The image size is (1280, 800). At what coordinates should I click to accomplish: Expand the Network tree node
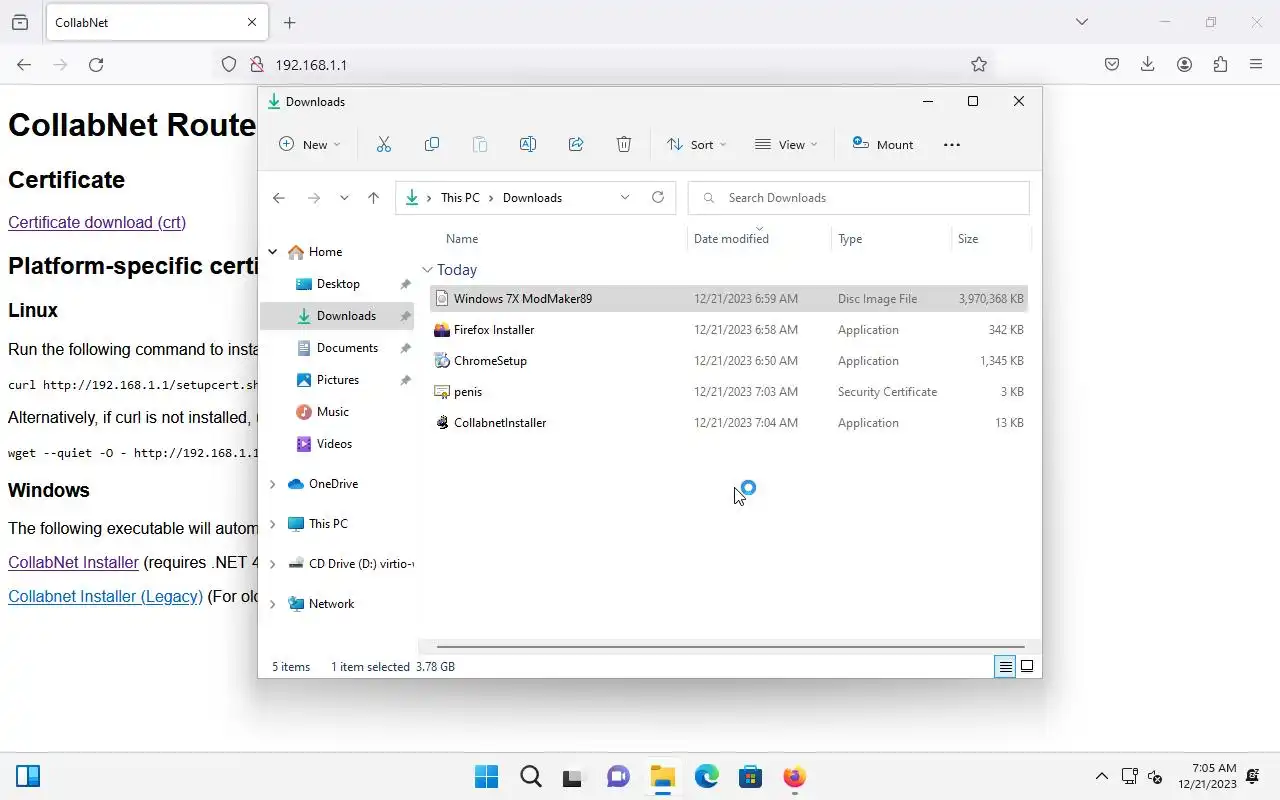tap(273, 604)
